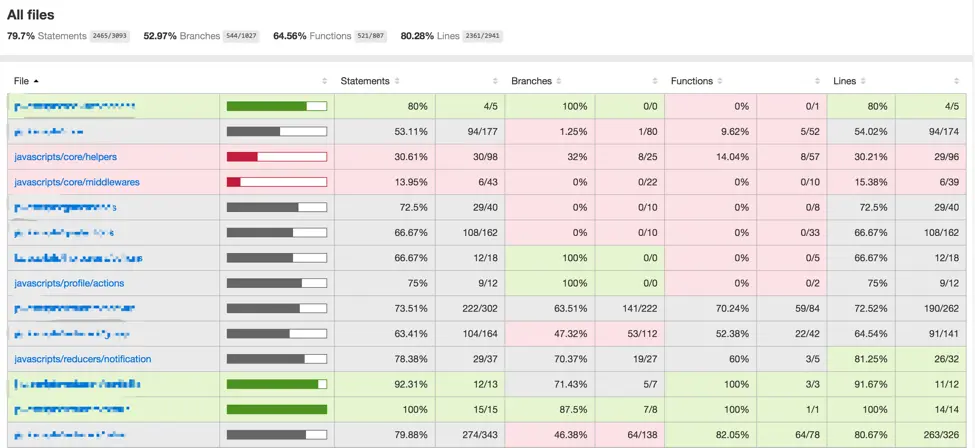Click the 82.05% functions cell
Viewport: 975px width, 448px height.
pos(711,435)
